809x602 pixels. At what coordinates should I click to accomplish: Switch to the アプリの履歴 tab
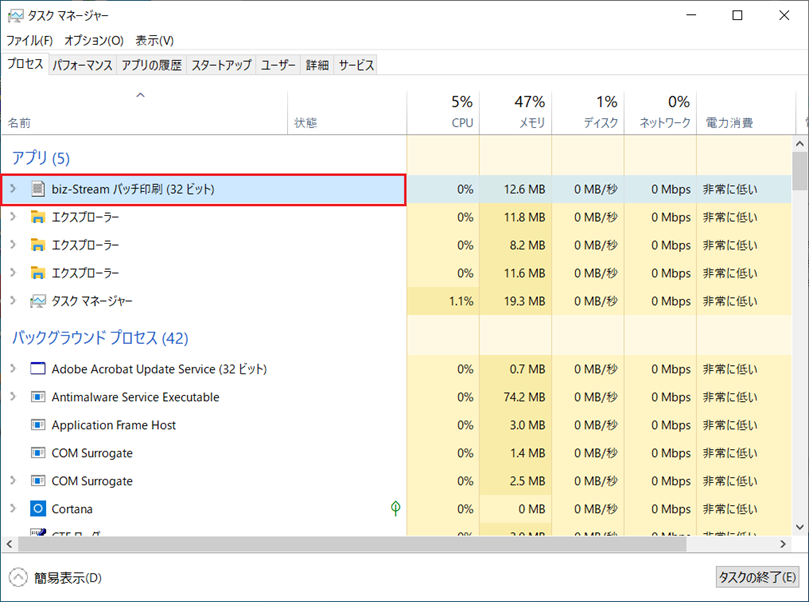152,65
